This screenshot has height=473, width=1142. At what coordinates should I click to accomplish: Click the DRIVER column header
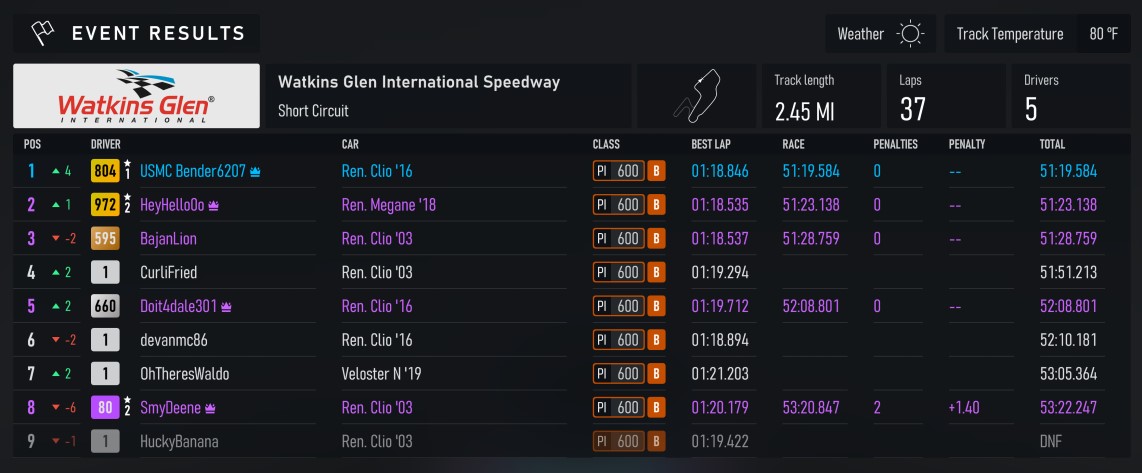pyautogui.click(x=106, y=144)
